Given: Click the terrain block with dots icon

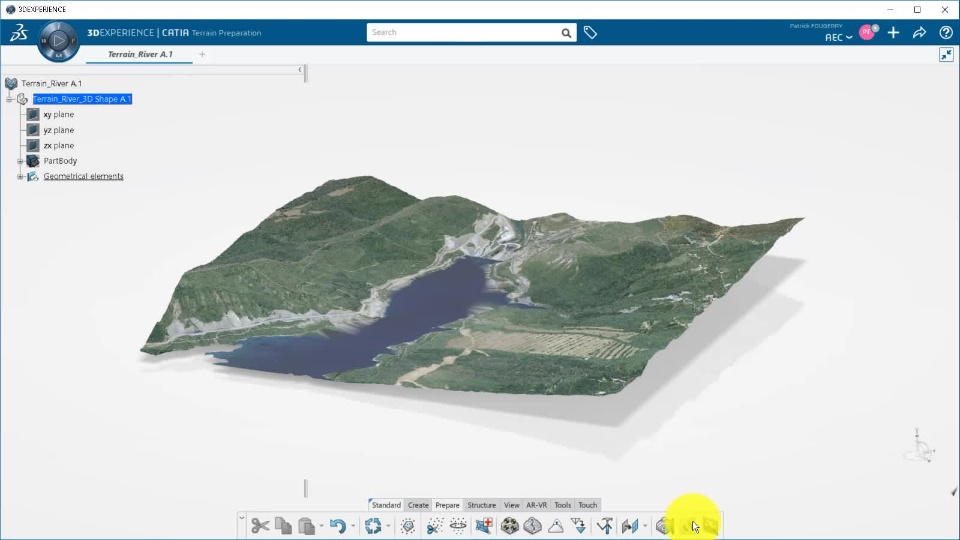Looking at the screenshot, I should (509, 525).
